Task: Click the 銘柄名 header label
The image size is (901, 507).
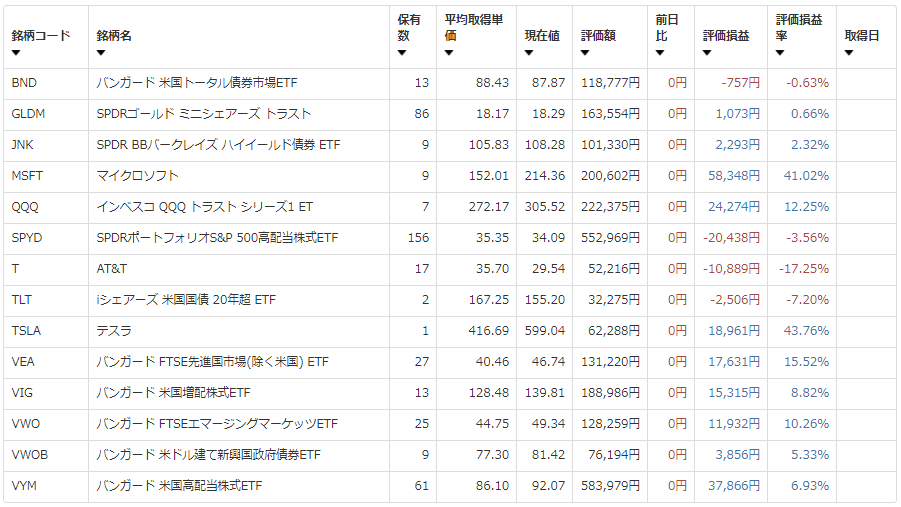Action: [114, 36]
